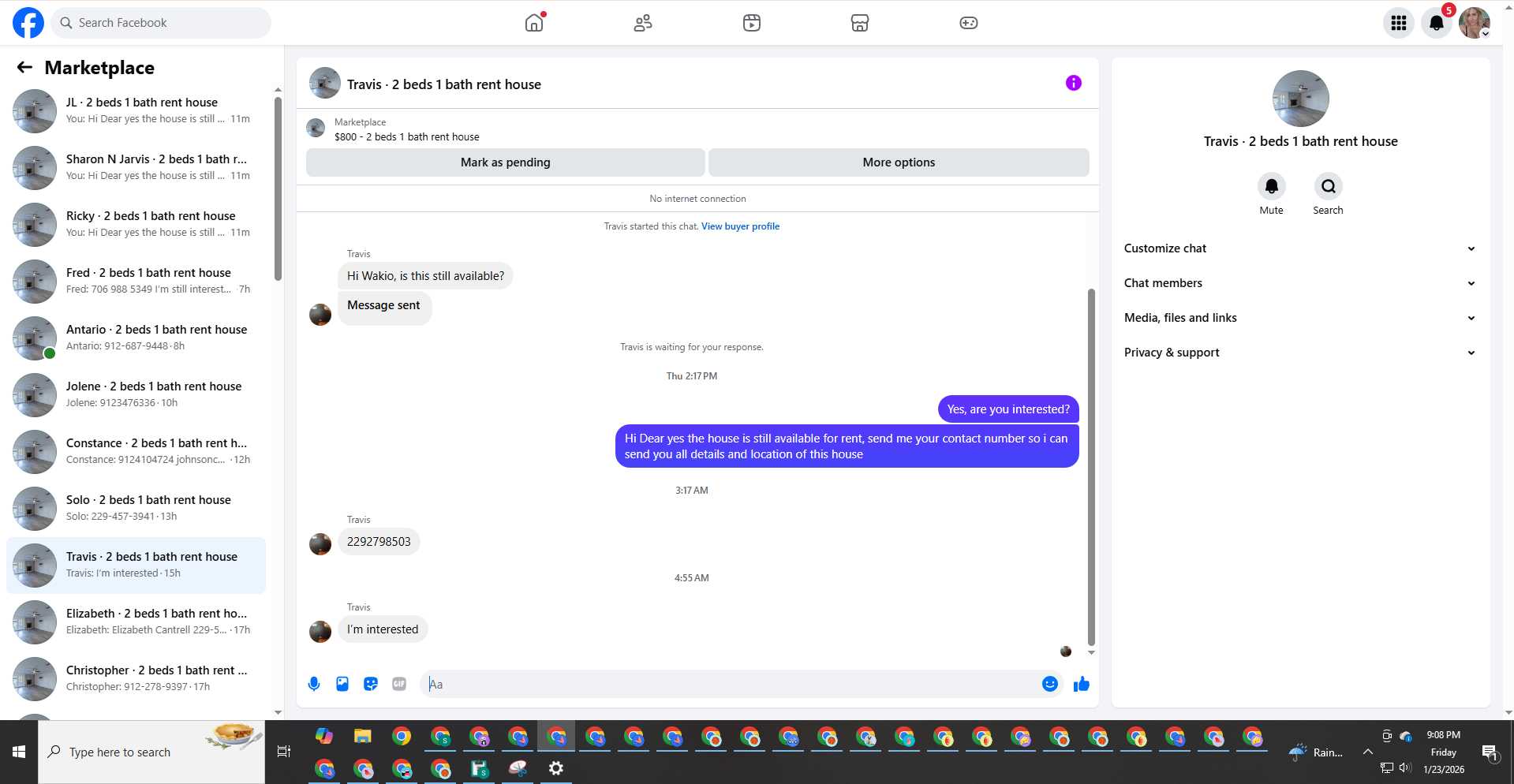
Task: Go back using the Marketplace arrow
Action: [x=24, y=68]
